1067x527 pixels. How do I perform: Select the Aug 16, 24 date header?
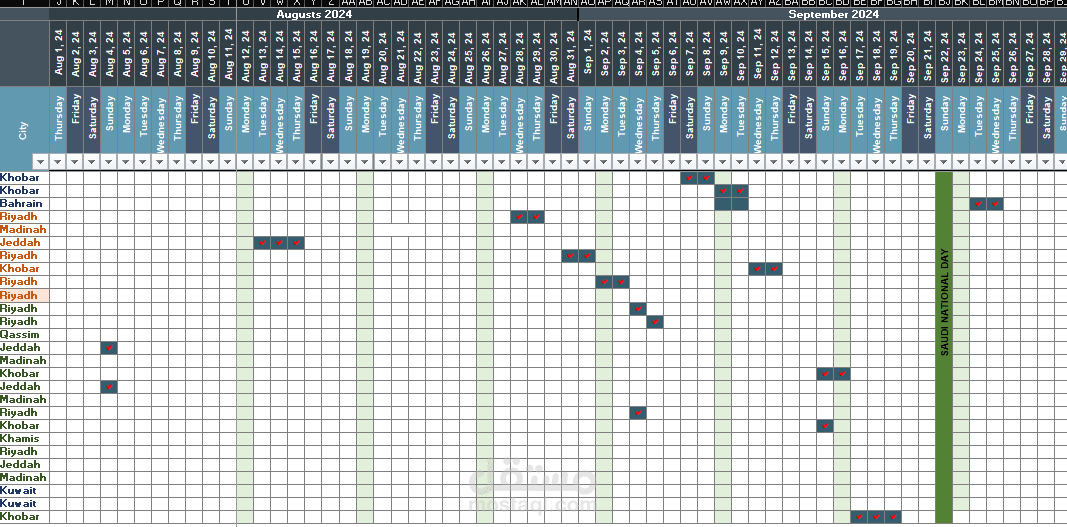click(x=314, y=53)
